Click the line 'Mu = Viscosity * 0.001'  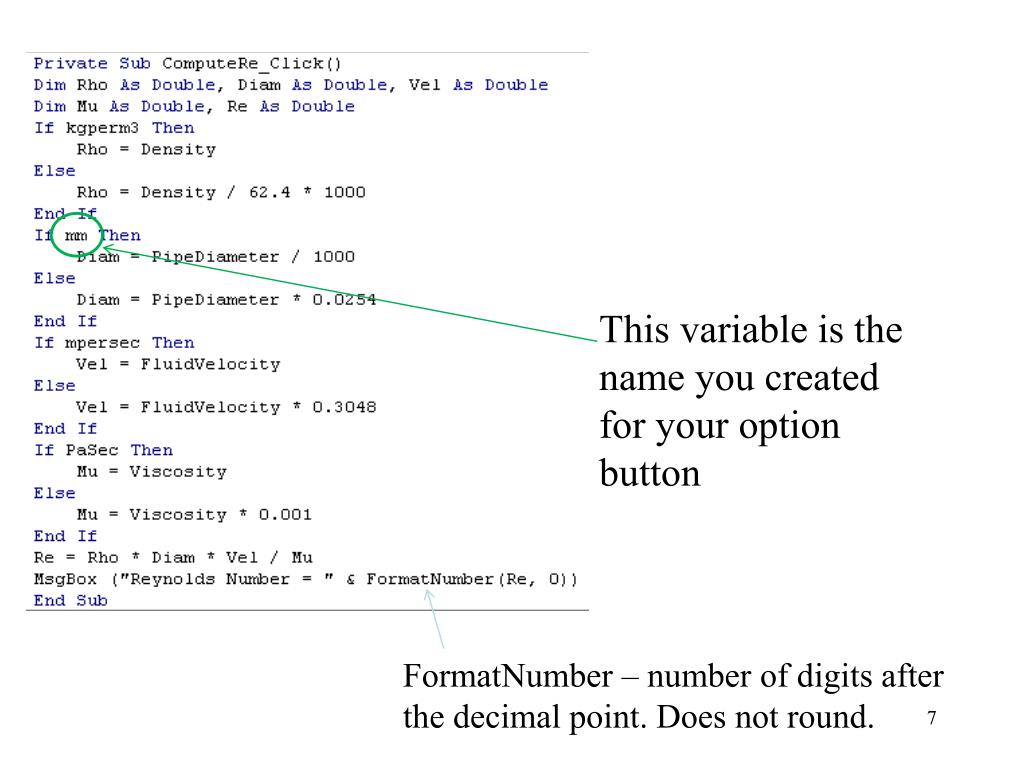195,515
